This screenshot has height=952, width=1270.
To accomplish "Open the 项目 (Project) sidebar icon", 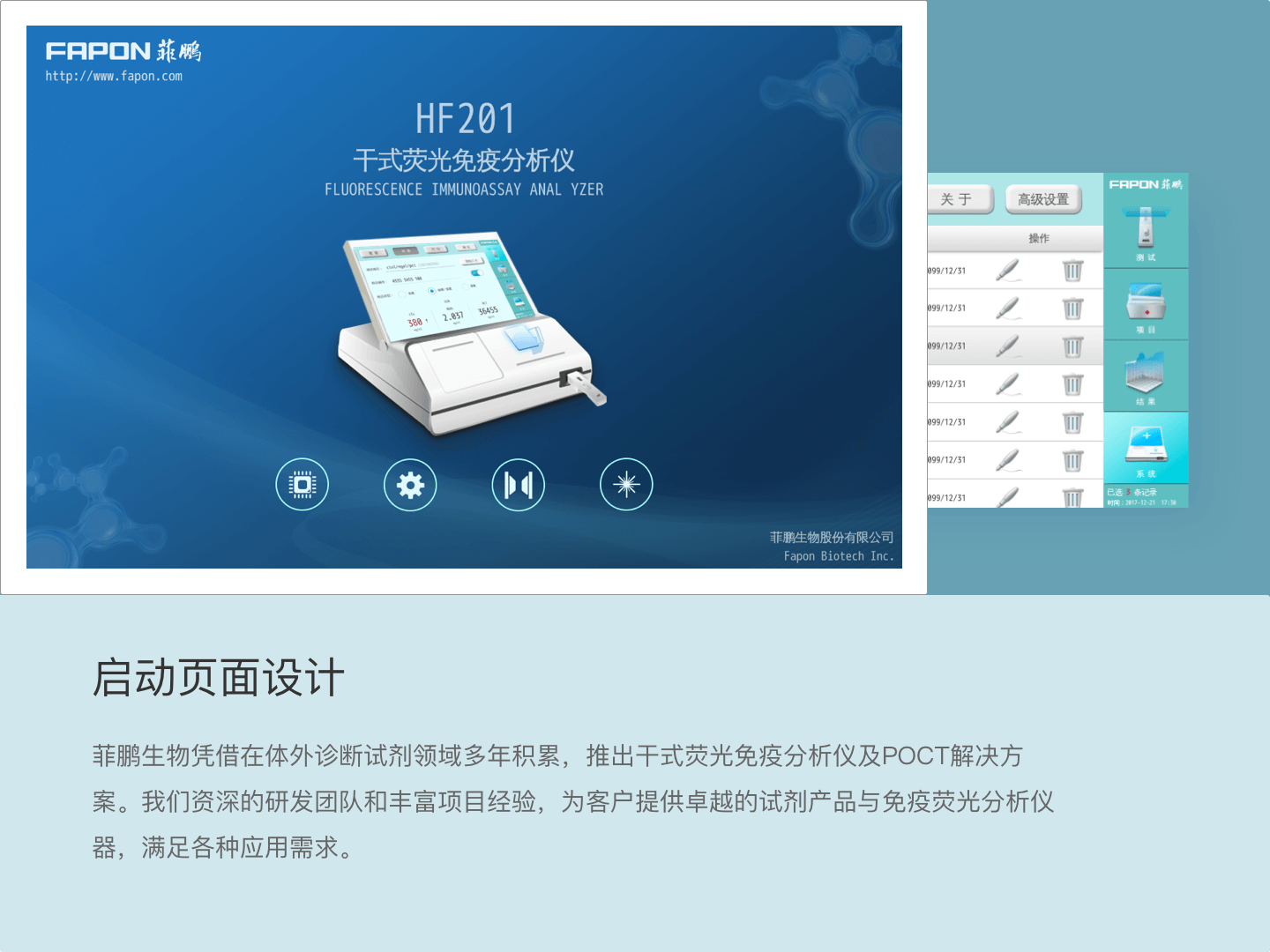I will point(1146,305).
